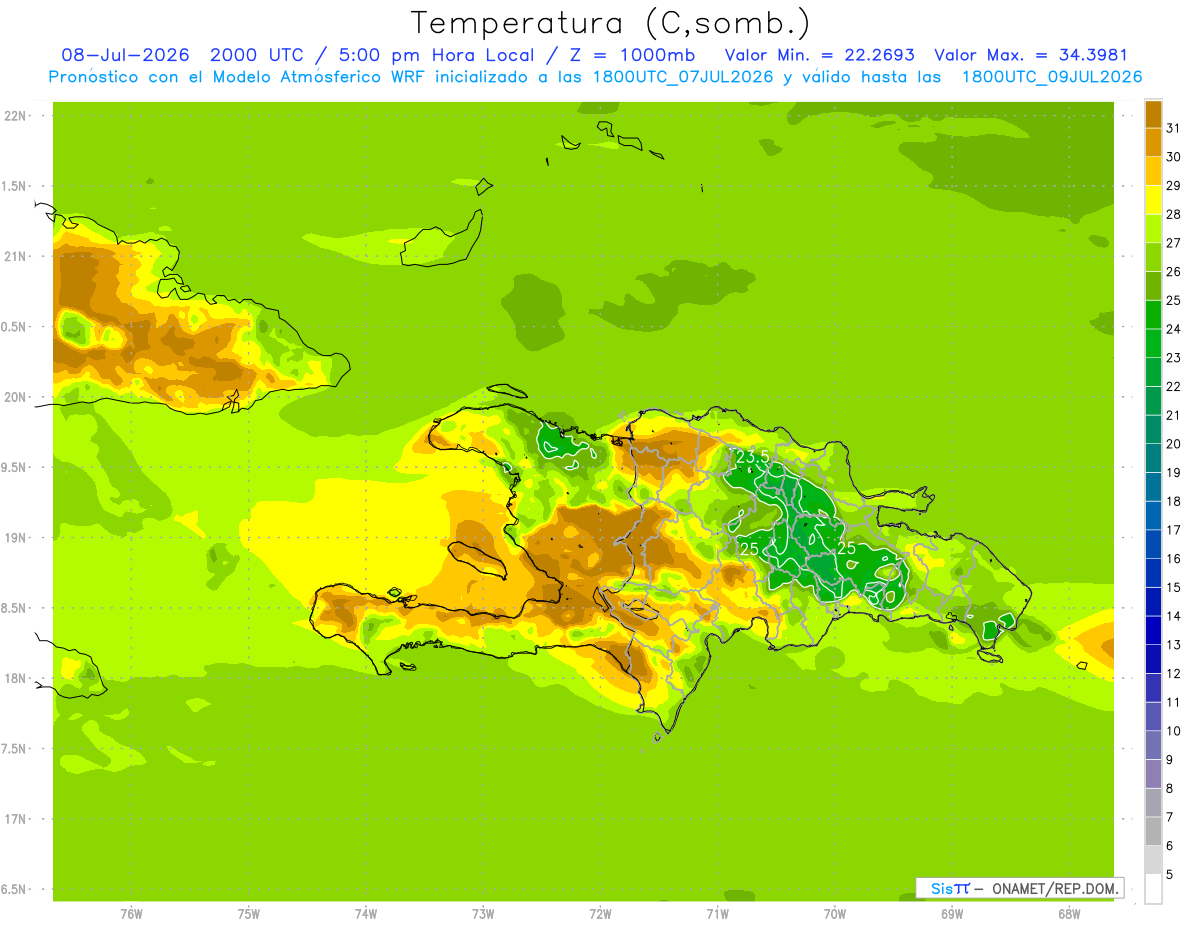Click the "22N" latitude axis label
The width and height of the screenshot is (1200, 927).
click(x=15, y=116)
